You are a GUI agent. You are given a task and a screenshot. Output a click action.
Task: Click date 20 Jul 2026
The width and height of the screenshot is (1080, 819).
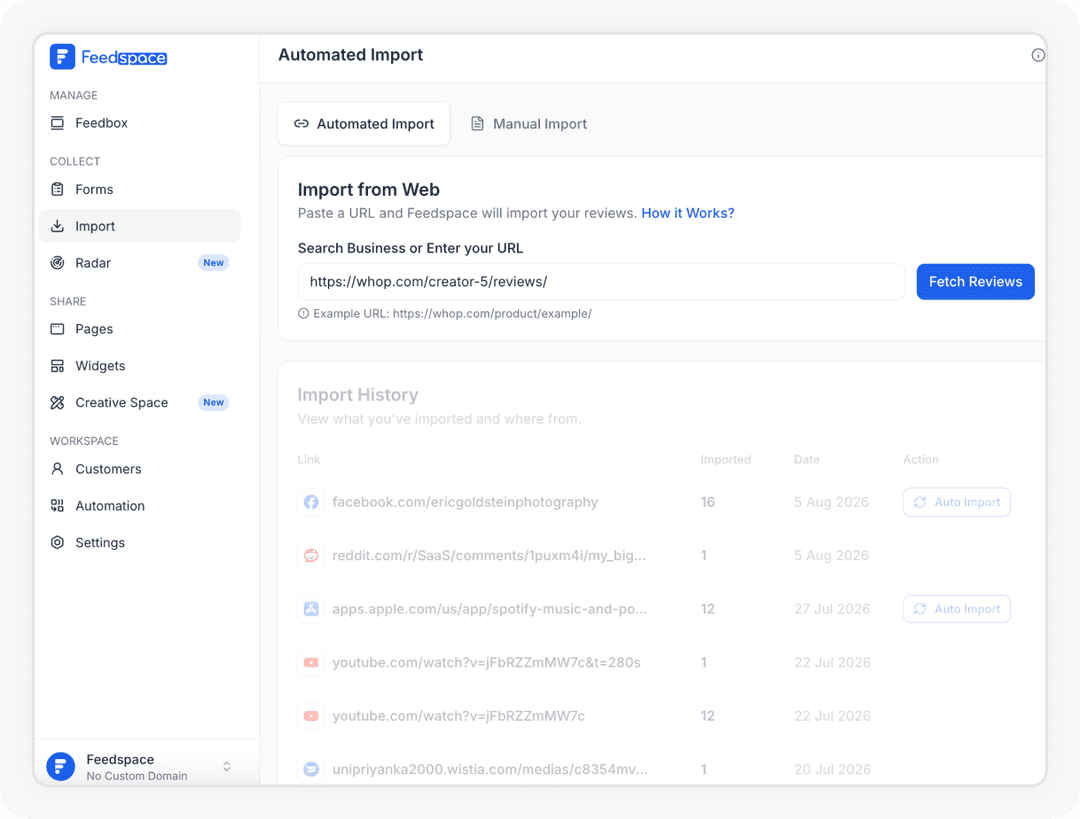832,769
